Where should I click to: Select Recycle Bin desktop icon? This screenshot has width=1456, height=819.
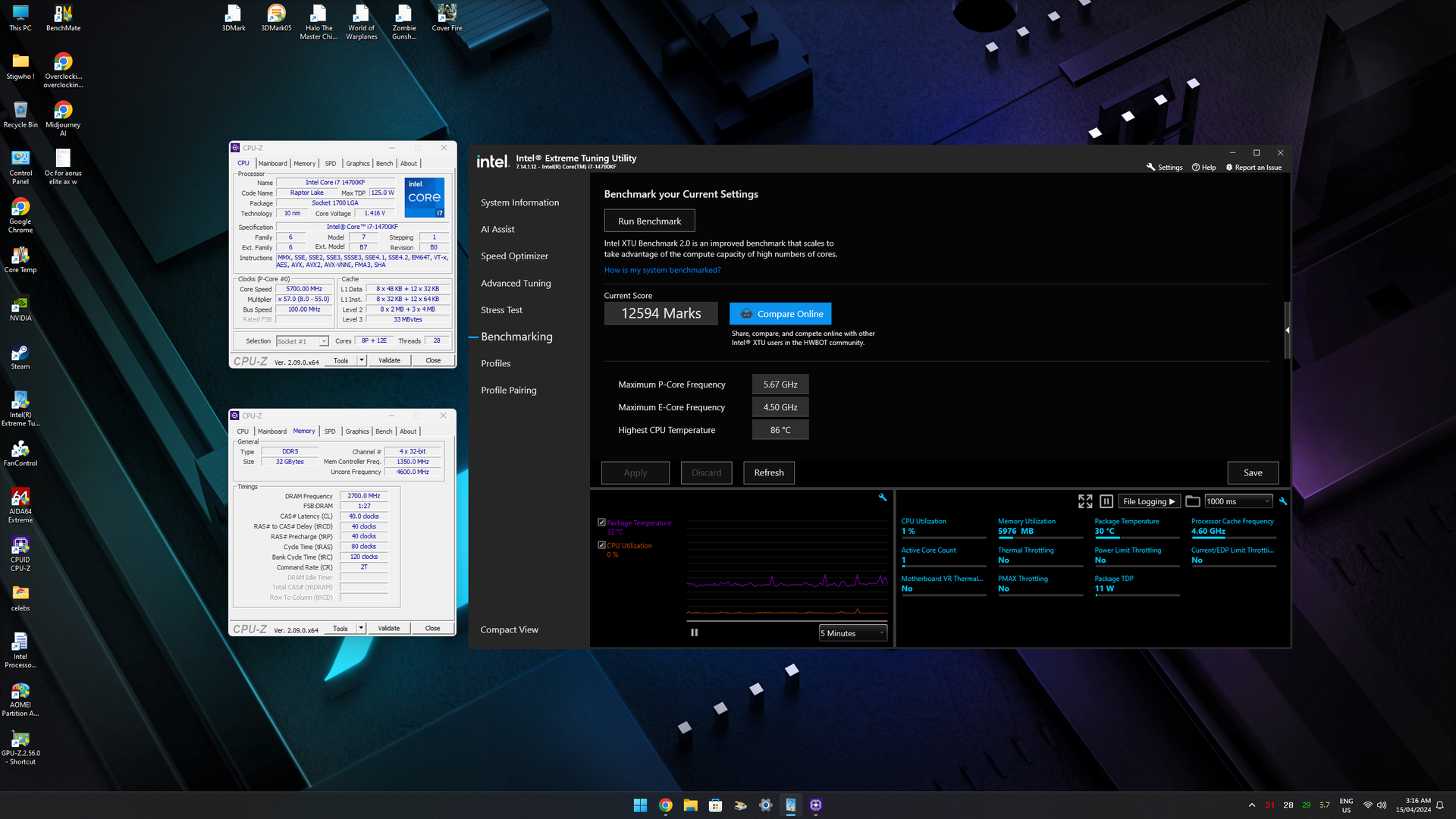(20, 115)
